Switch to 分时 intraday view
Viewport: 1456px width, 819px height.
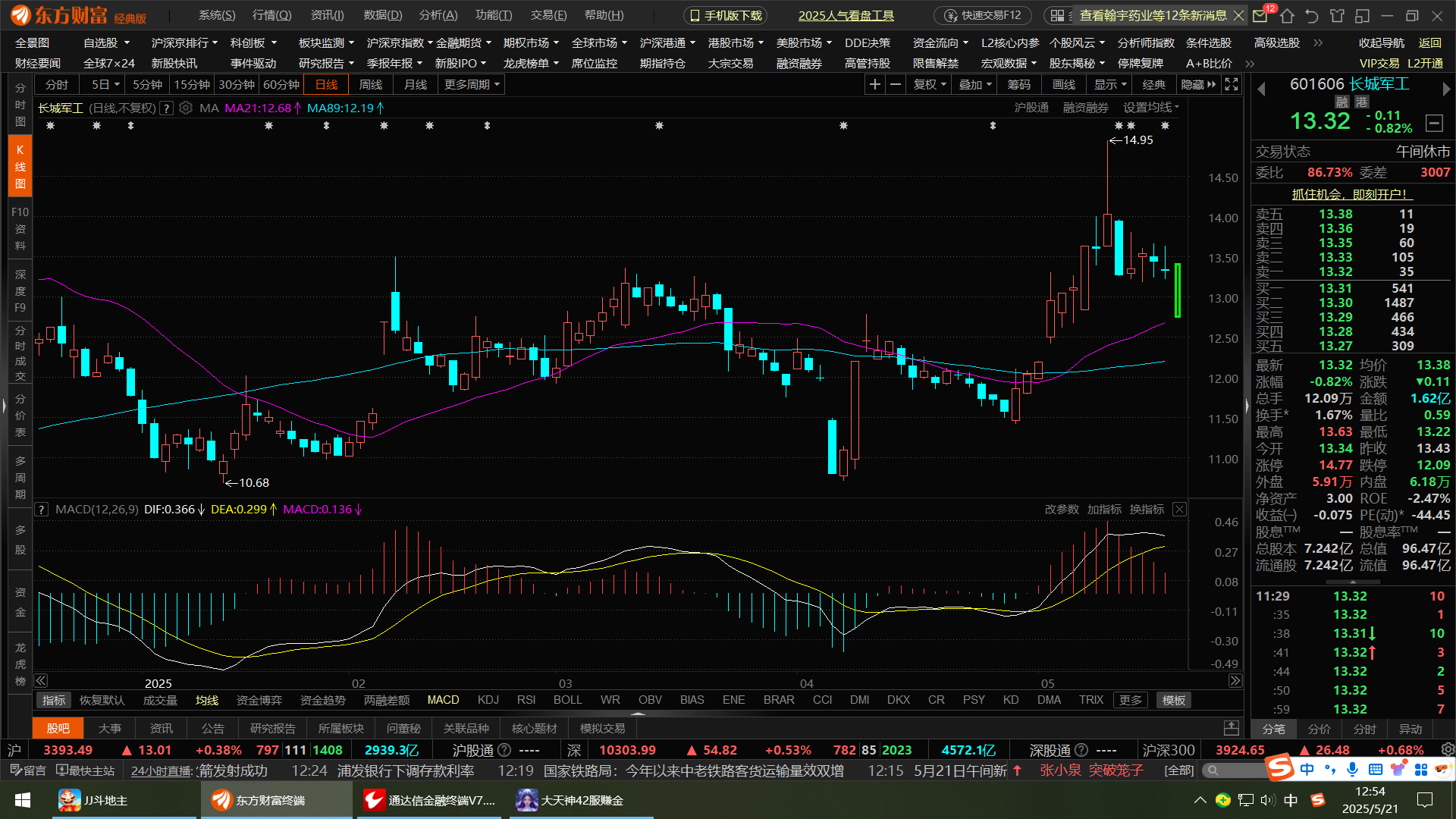pos(57,85)
